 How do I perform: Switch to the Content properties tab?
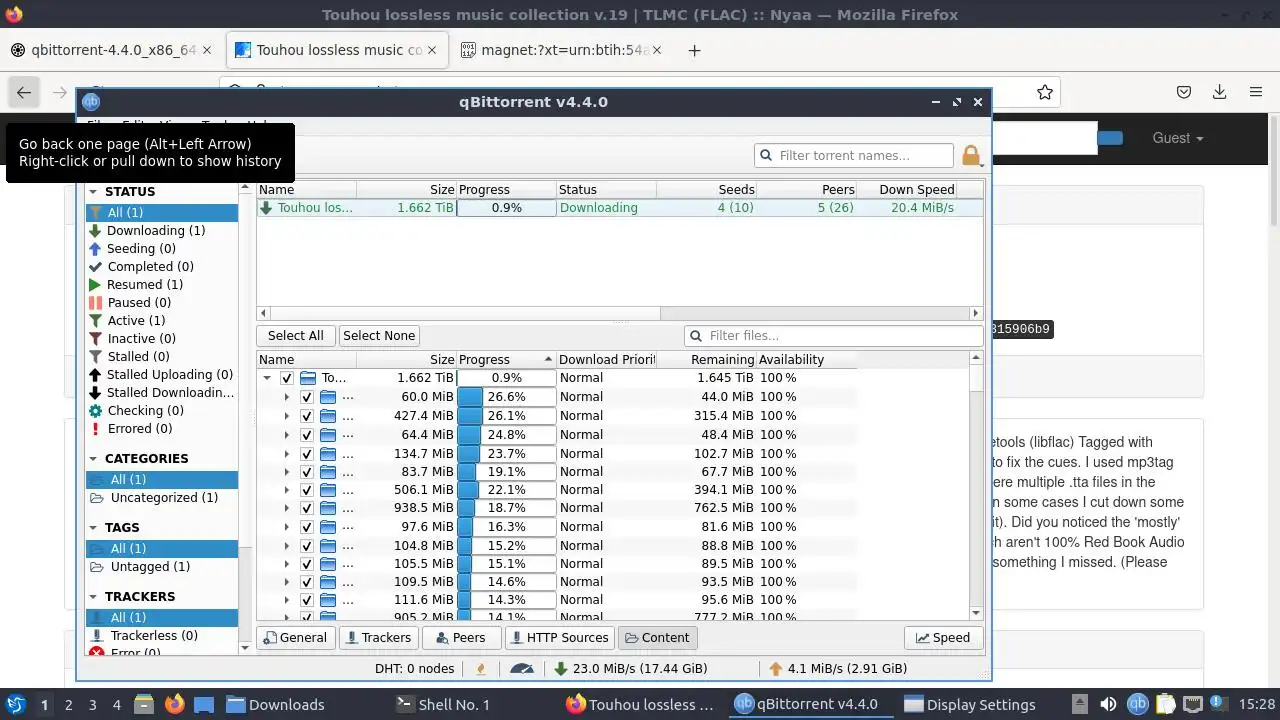point(657,637)
